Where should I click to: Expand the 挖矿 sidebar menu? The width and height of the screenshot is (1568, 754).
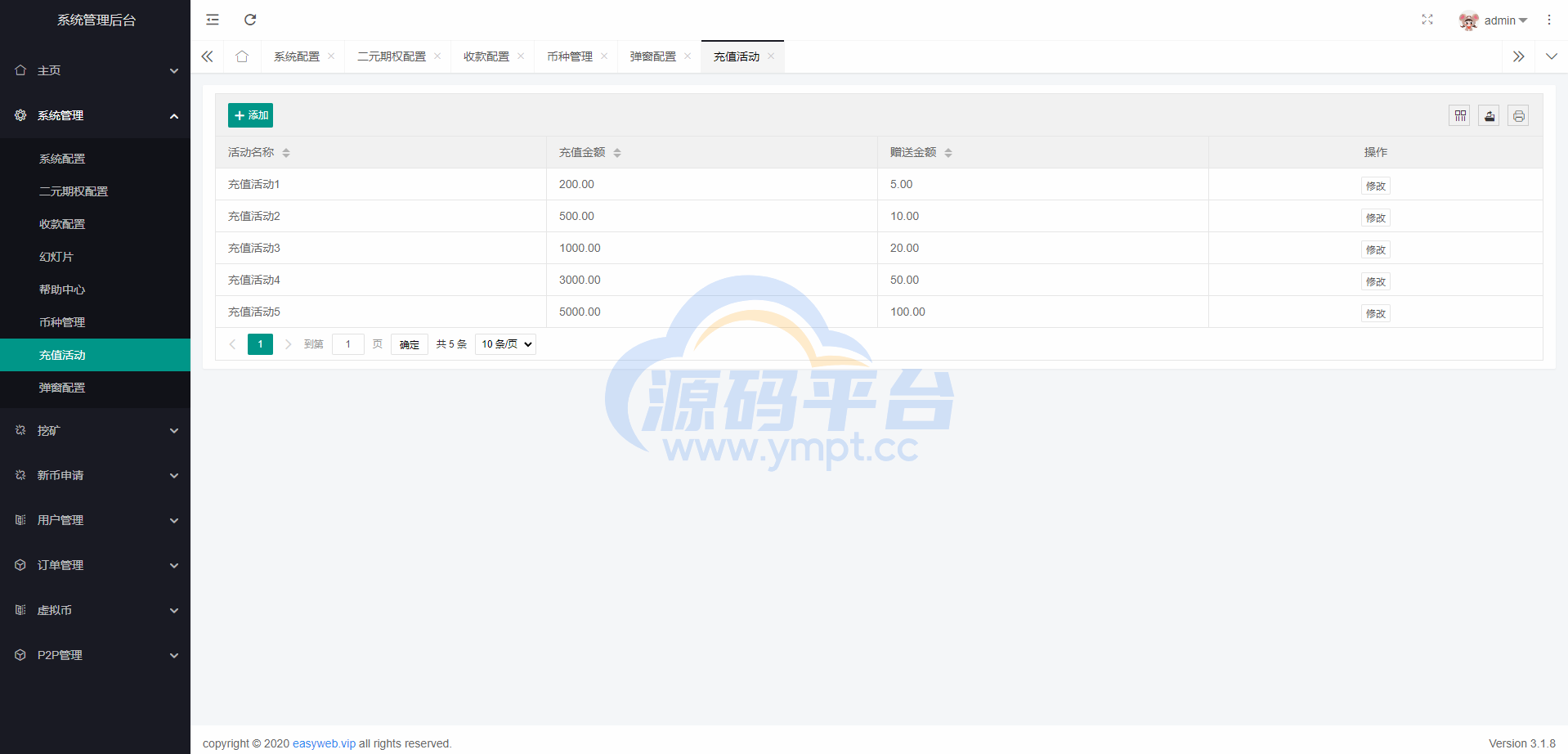click(95, 430)
